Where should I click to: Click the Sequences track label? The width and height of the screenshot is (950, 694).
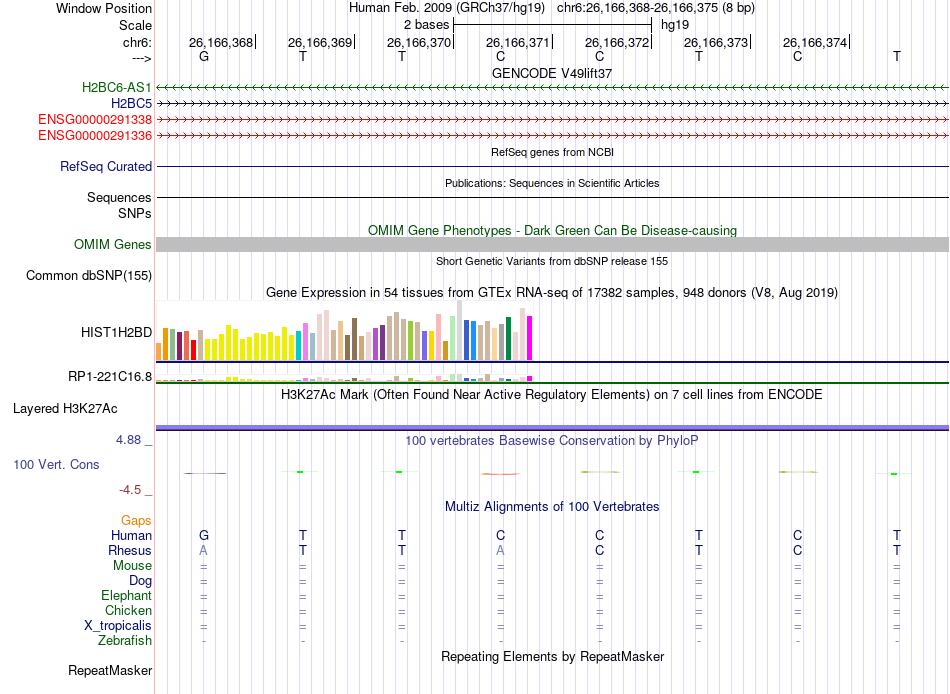pyautogui.click(x=119, y=197)
